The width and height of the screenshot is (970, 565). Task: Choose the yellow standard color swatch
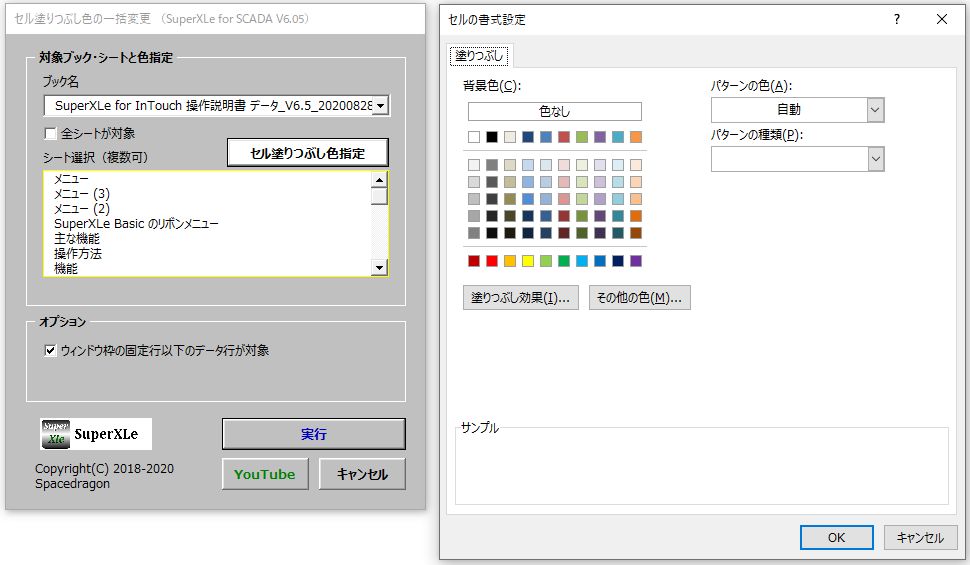coord(528,261)
